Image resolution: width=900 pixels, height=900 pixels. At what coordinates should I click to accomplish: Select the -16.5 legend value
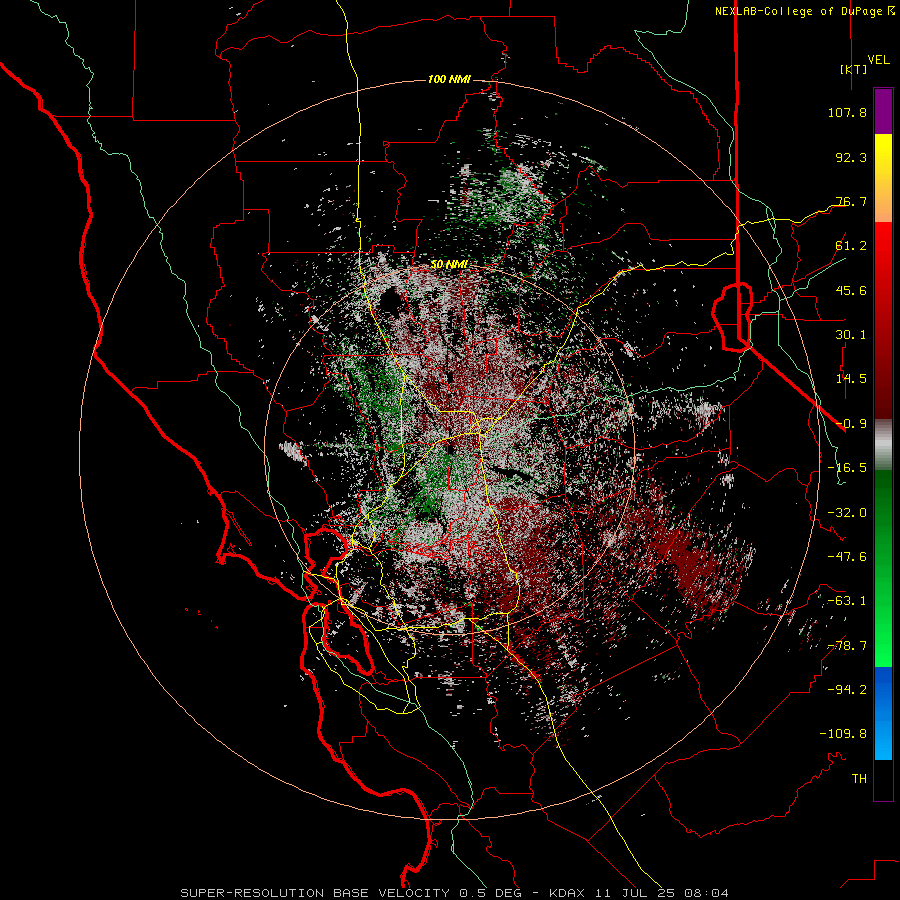[847, 468]
